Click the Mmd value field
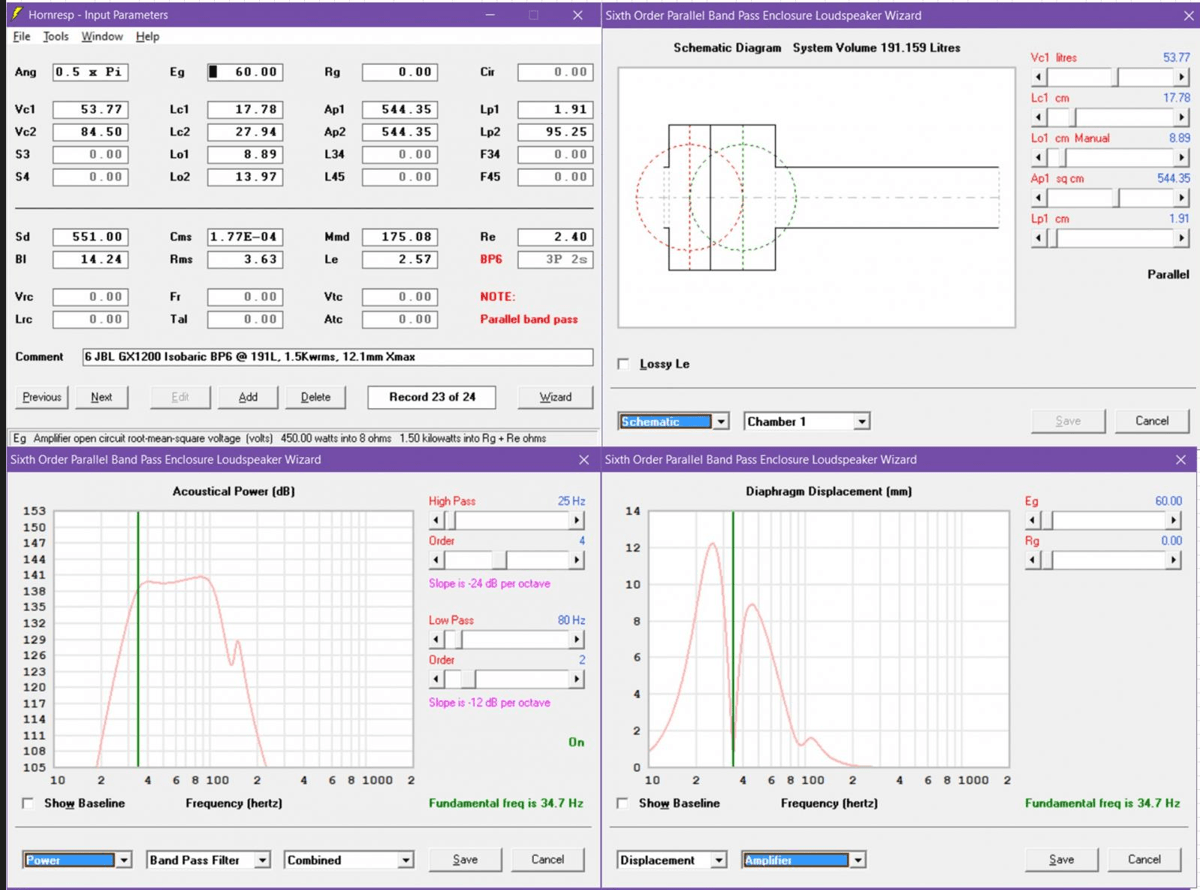The height and width of the screenshot is (890, 1200). [x=399, y=237]
